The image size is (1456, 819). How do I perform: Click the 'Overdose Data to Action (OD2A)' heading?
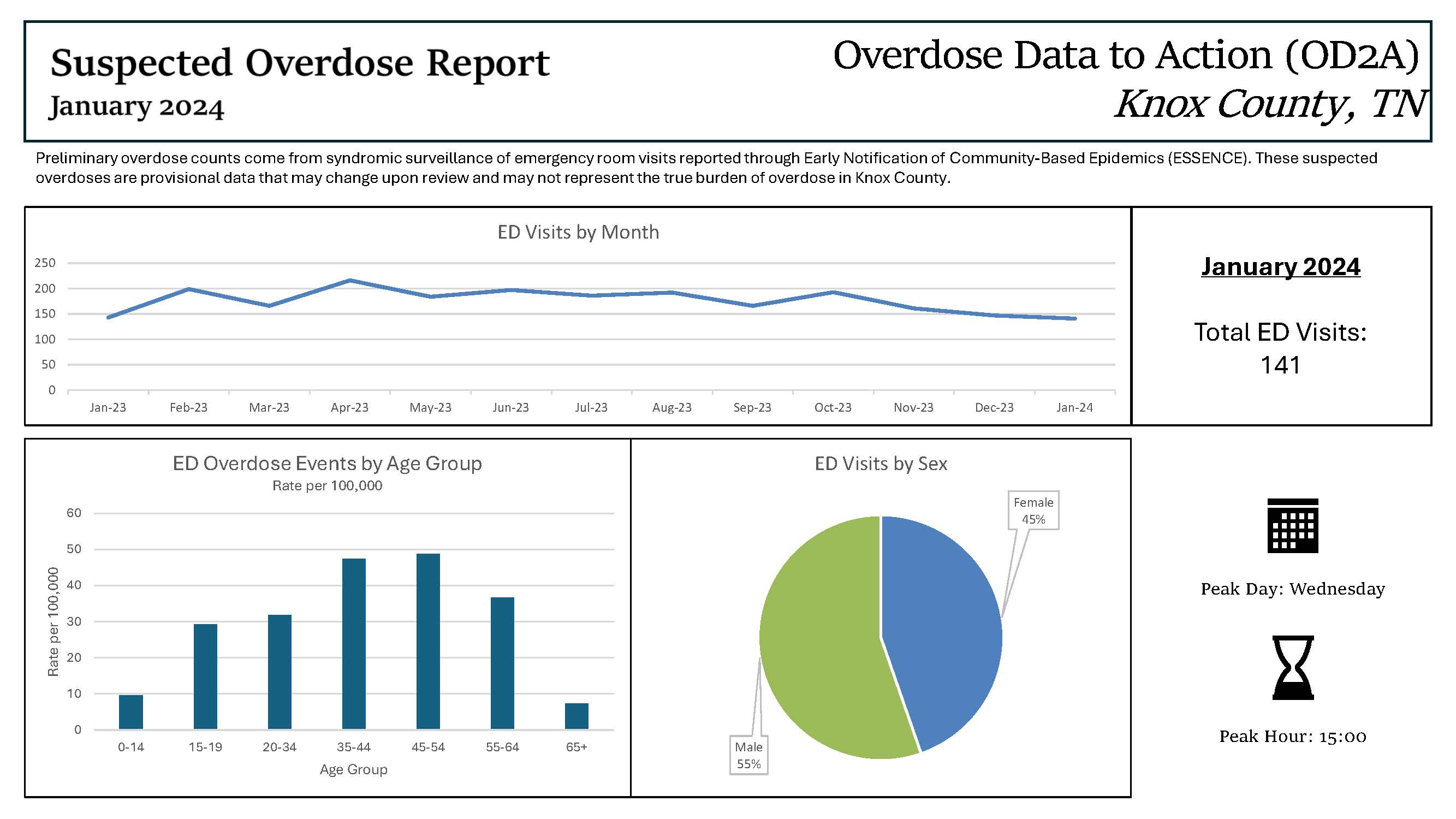click(1126, 55)
